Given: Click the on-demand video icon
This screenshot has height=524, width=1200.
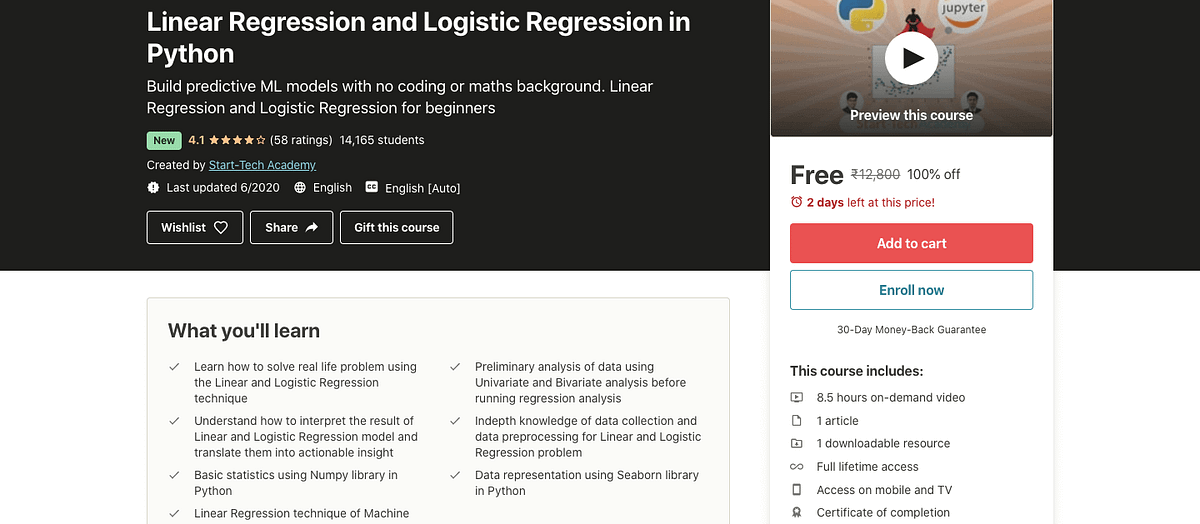Looking at the screenshot, I should (x=797, y=397).
